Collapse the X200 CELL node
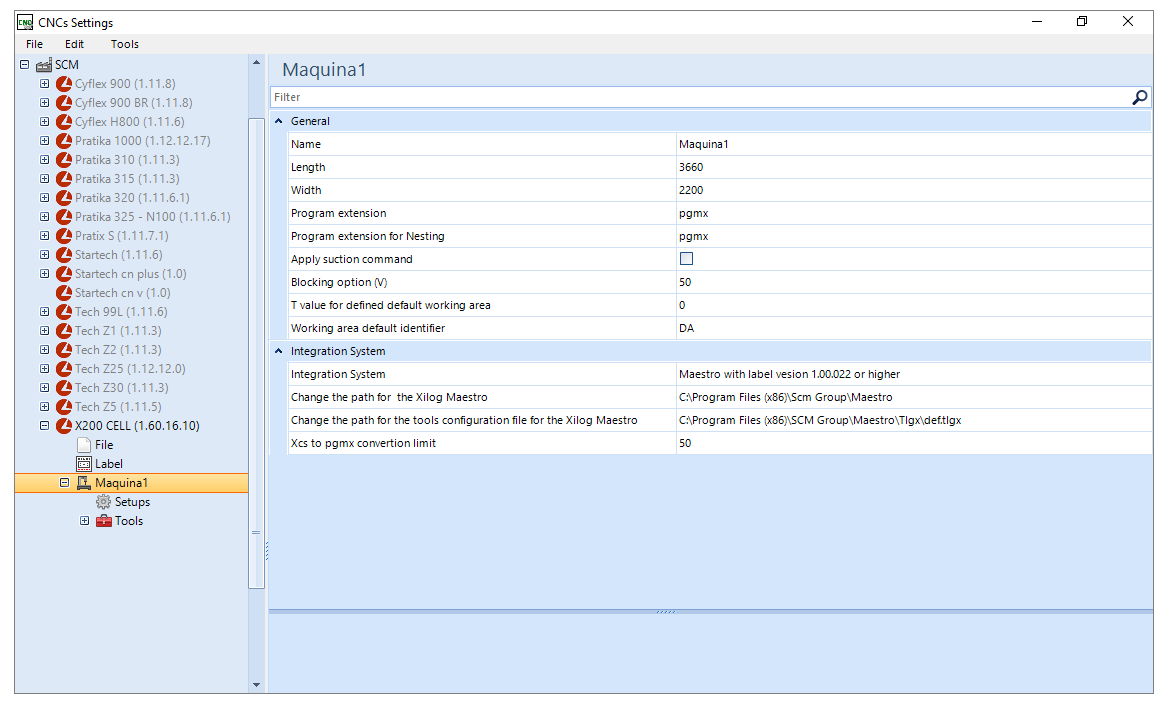Image resolution: width=1169 pixels, height=709 pixels. pos(45,426)
